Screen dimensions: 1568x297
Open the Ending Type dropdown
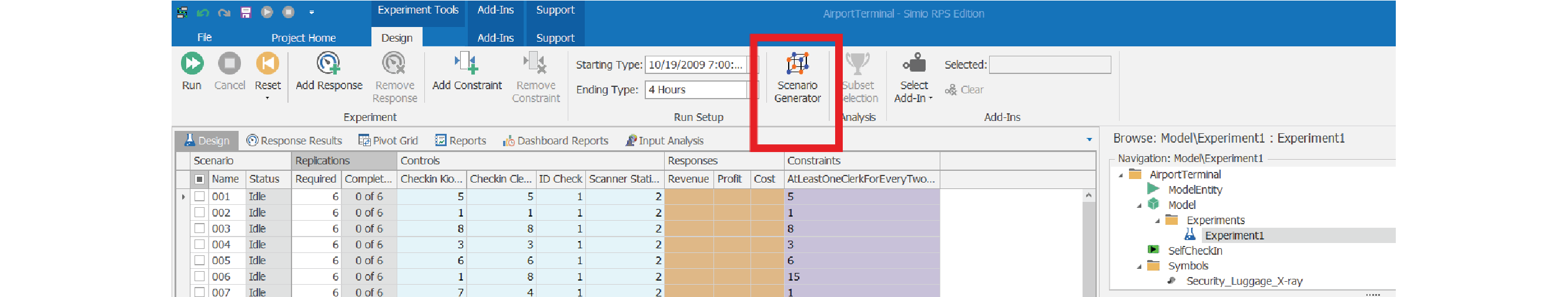pyautogui.click(x=752, y=90)
